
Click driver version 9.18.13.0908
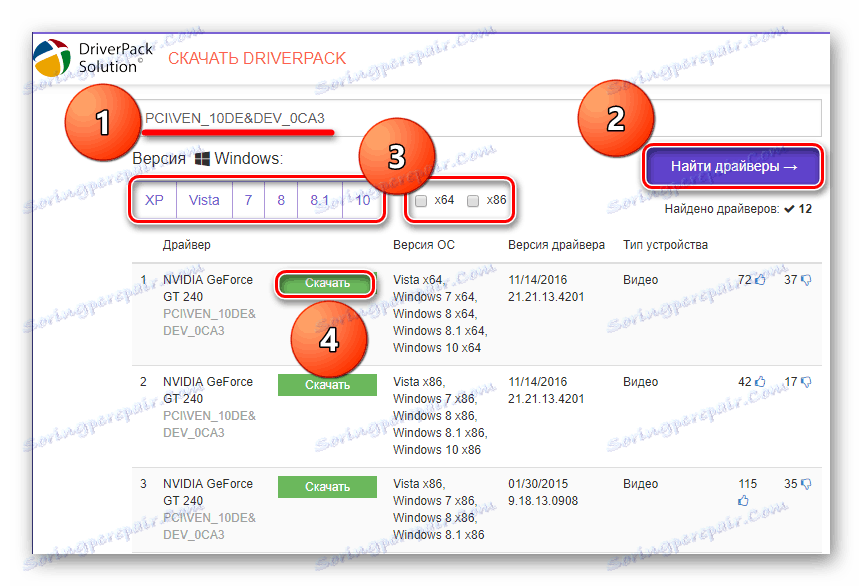click(x=543, y=501)
